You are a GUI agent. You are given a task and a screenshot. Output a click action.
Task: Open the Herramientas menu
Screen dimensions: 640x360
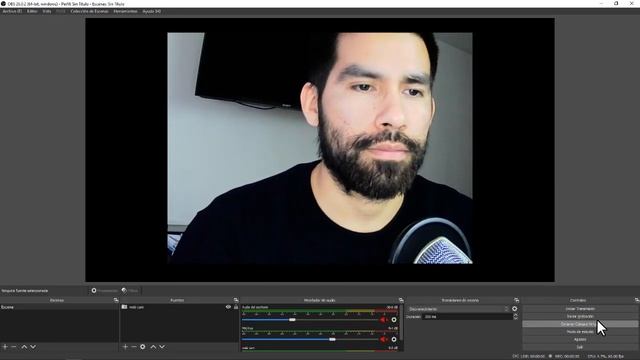tap(125, 11)
